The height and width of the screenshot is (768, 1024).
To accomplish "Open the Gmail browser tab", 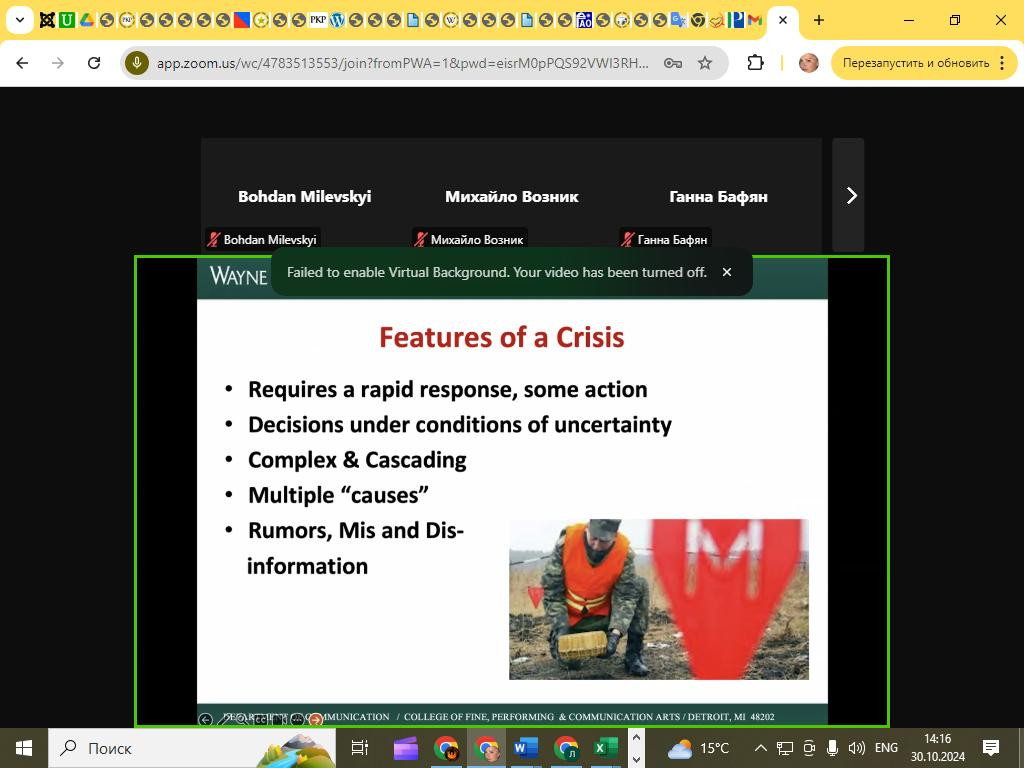I will click(x=755, y=20).
